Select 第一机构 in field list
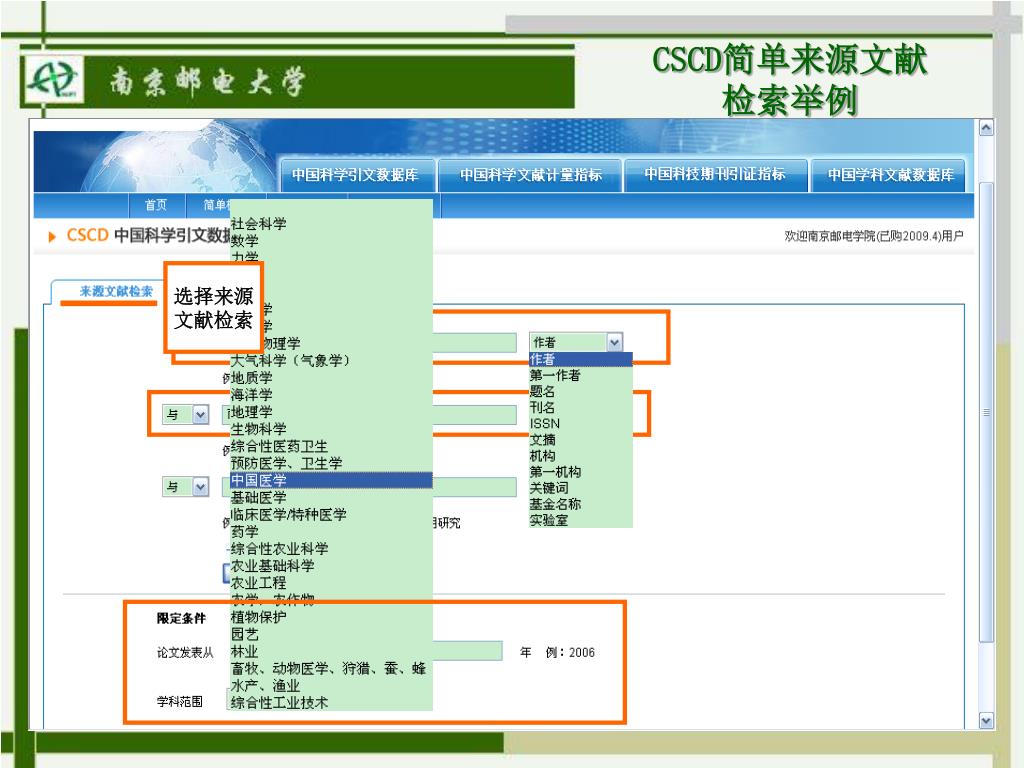 [581, 472]
